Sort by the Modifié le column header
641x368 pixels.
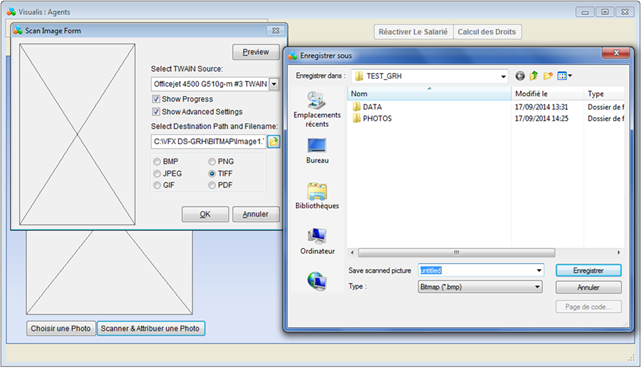pyautogui.click(x=548, y=94)
